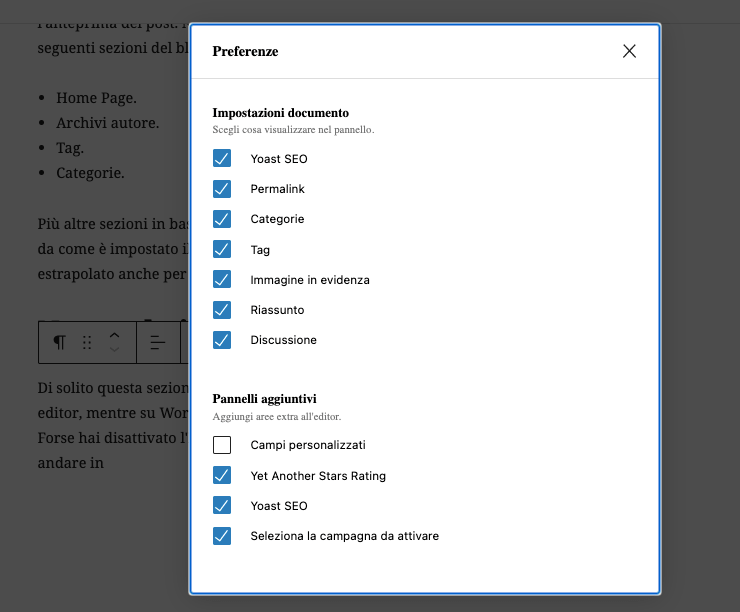This screenshot has height=612, width=740.
Task: Toggle the Tag checkbox
Action: point(222,249)
